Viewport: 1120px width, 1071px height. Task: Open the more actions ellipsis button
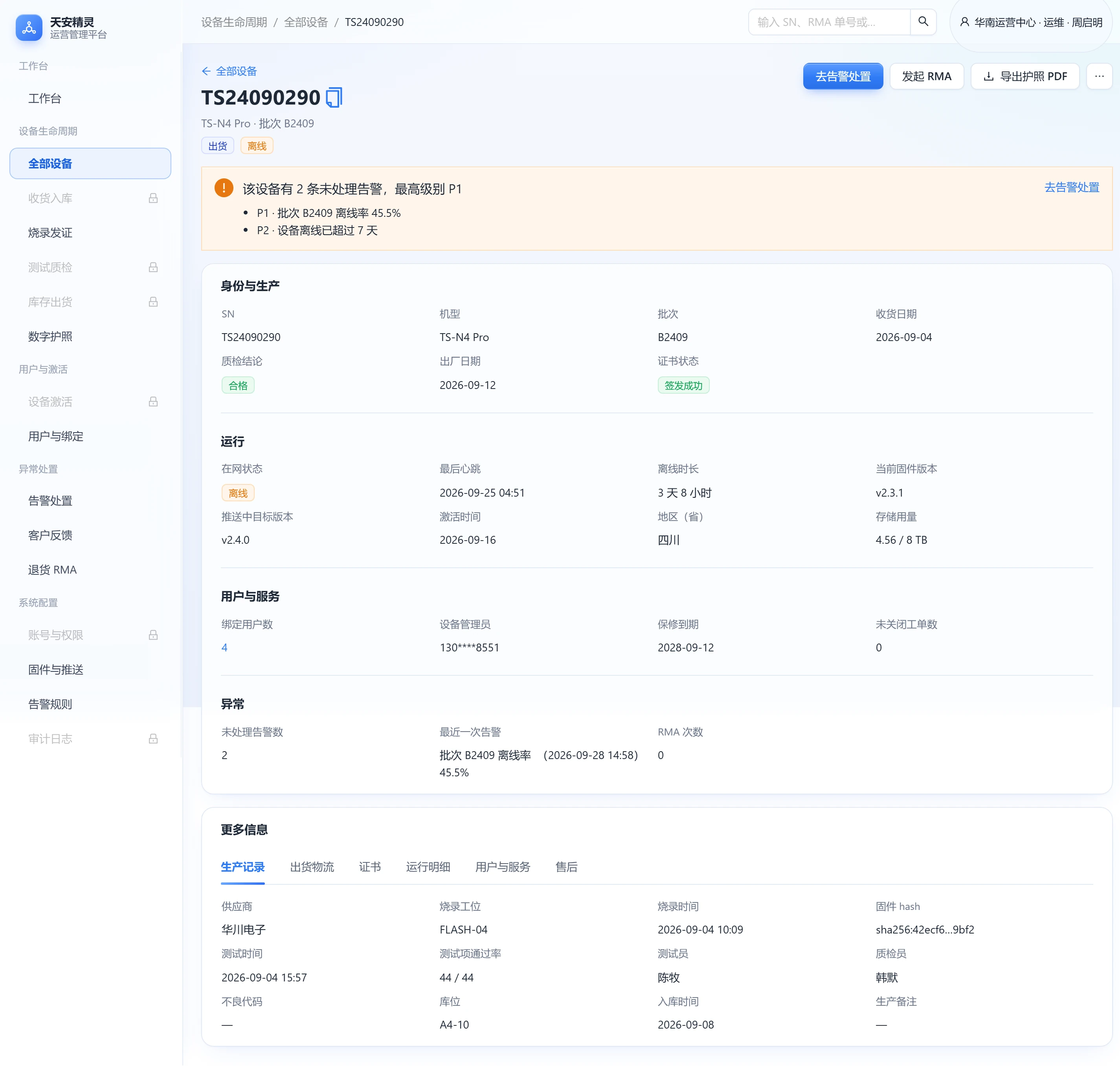[1099, 76]
